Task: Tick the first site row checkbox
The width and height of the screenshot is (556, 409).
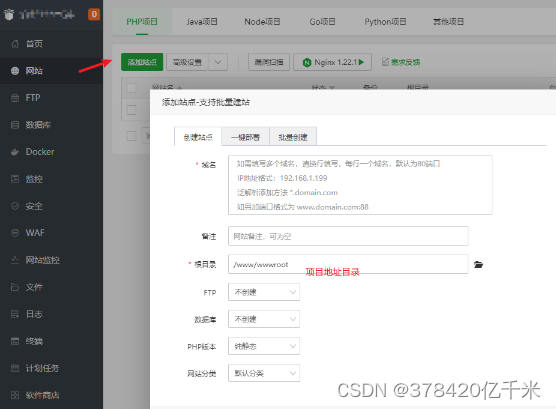Action: [x=131, y=110]
